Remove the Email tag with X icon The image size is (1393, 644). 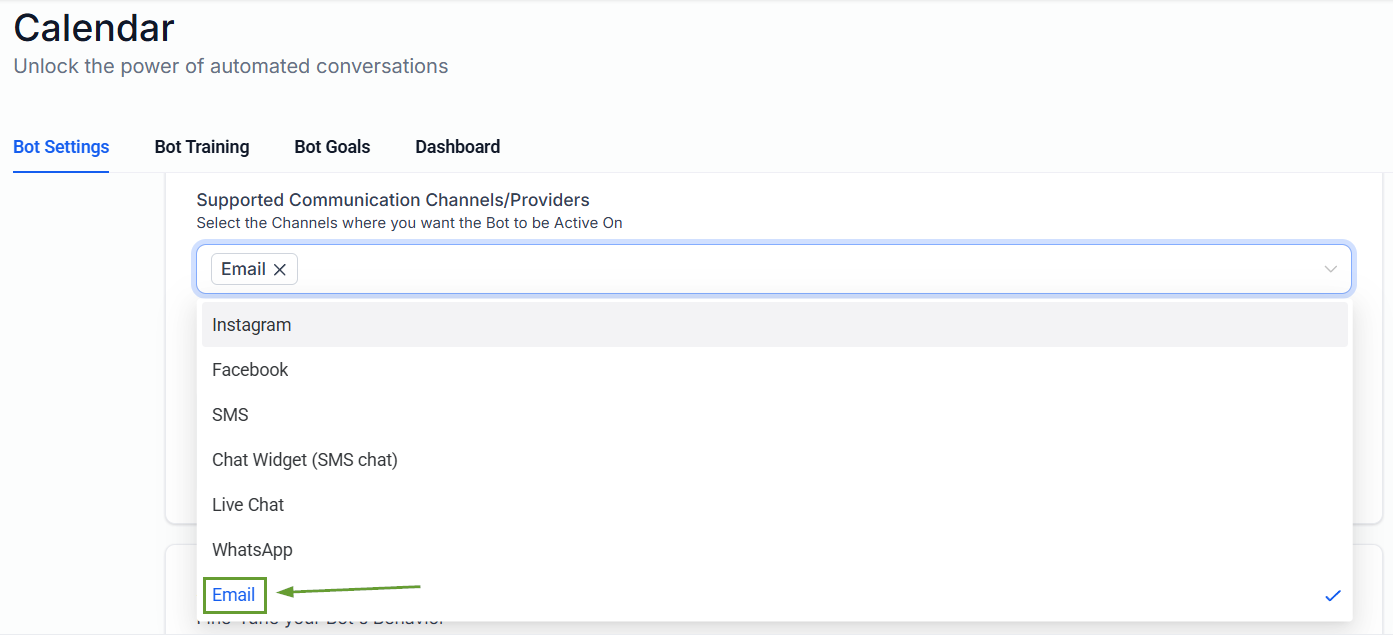pos(280,270)
